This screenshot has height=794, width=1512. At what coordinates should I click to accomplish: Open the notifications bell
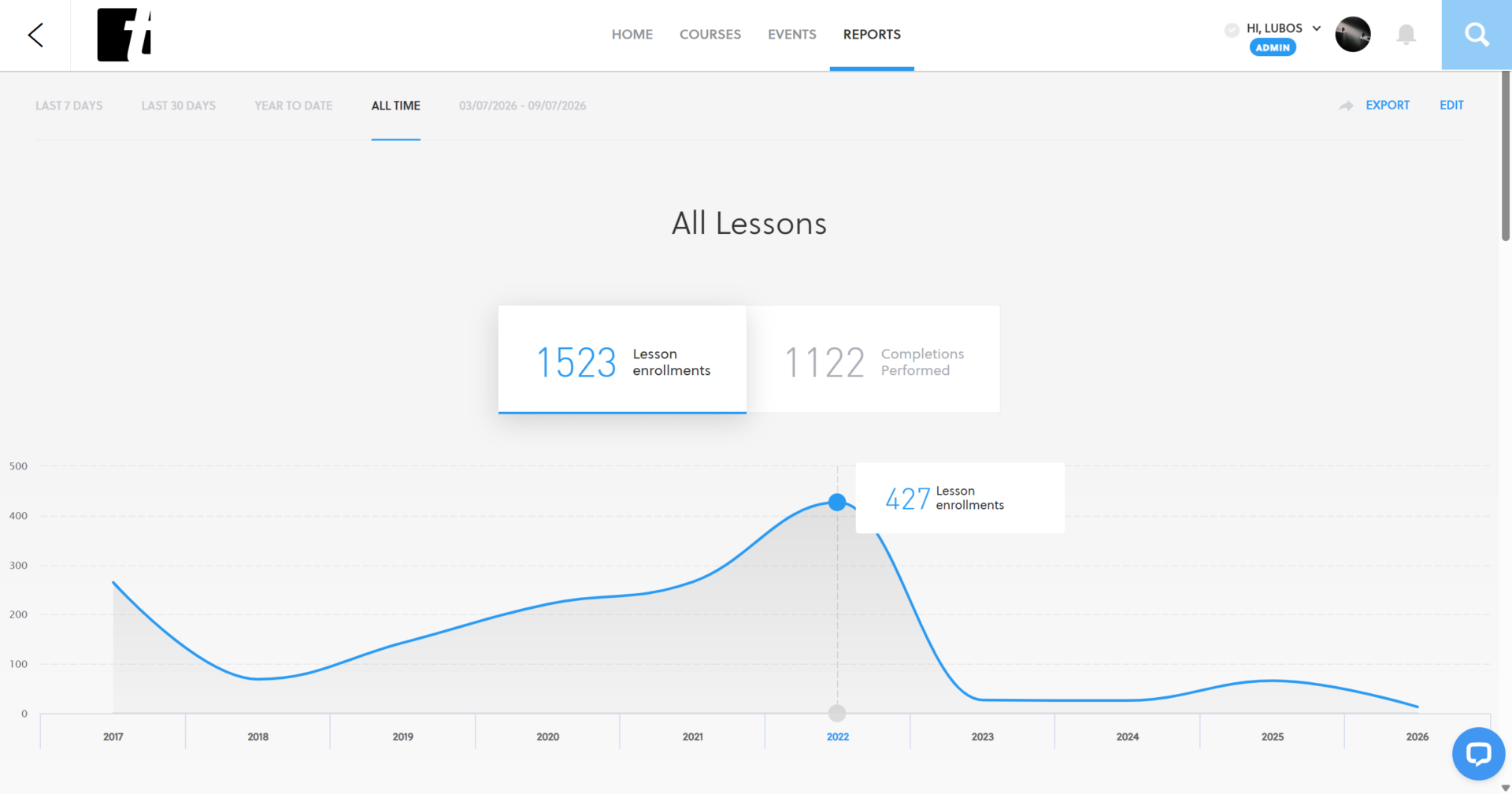point(1406,35)
